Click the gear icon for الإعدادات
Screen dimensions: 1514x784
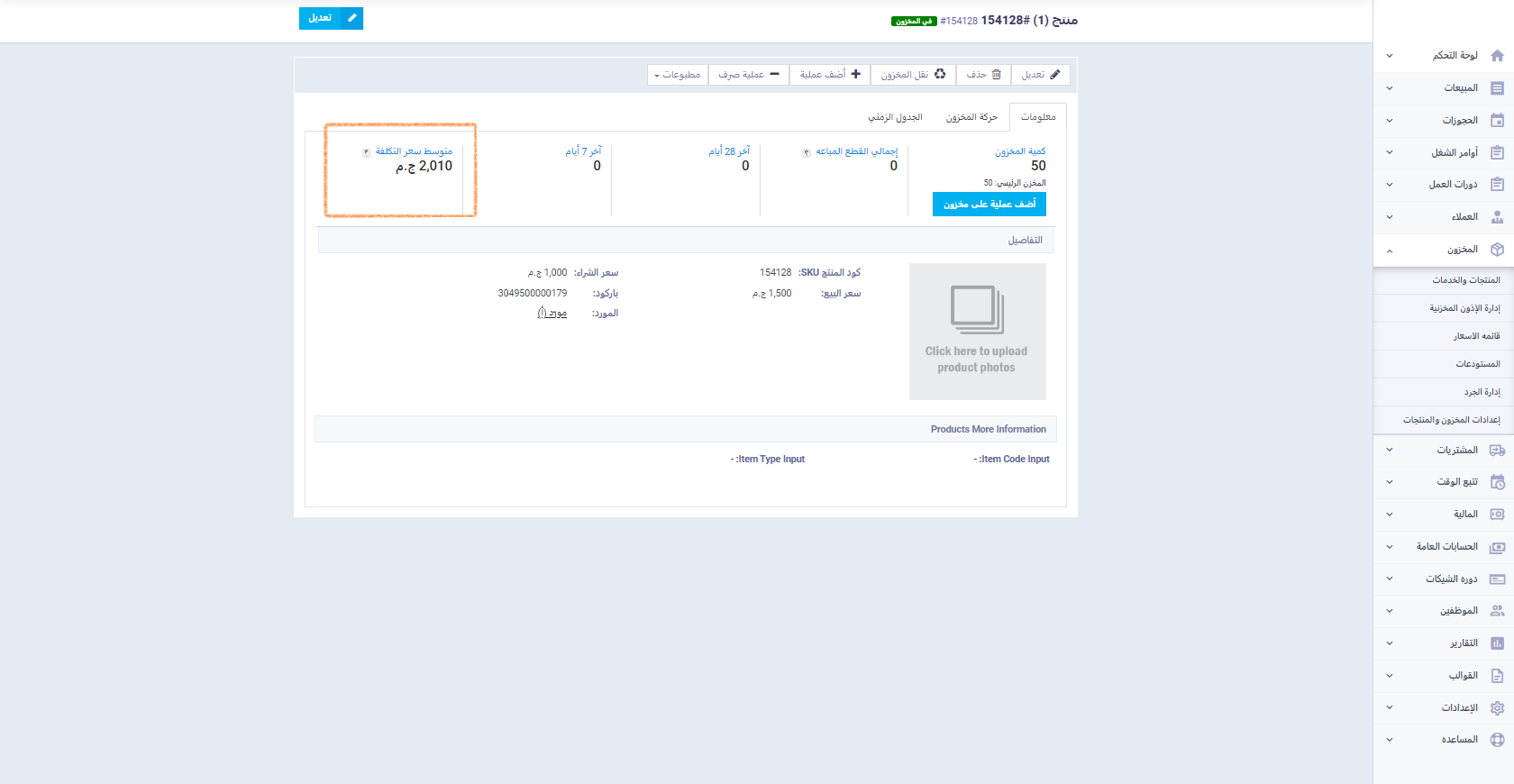1497,708
